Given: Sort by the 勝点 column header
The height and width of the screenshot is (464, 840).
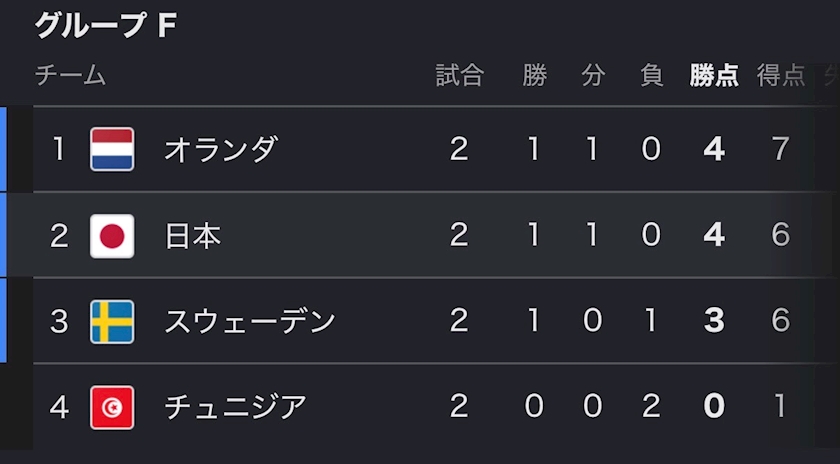Looking at the screenshot, I should [714, 76].
